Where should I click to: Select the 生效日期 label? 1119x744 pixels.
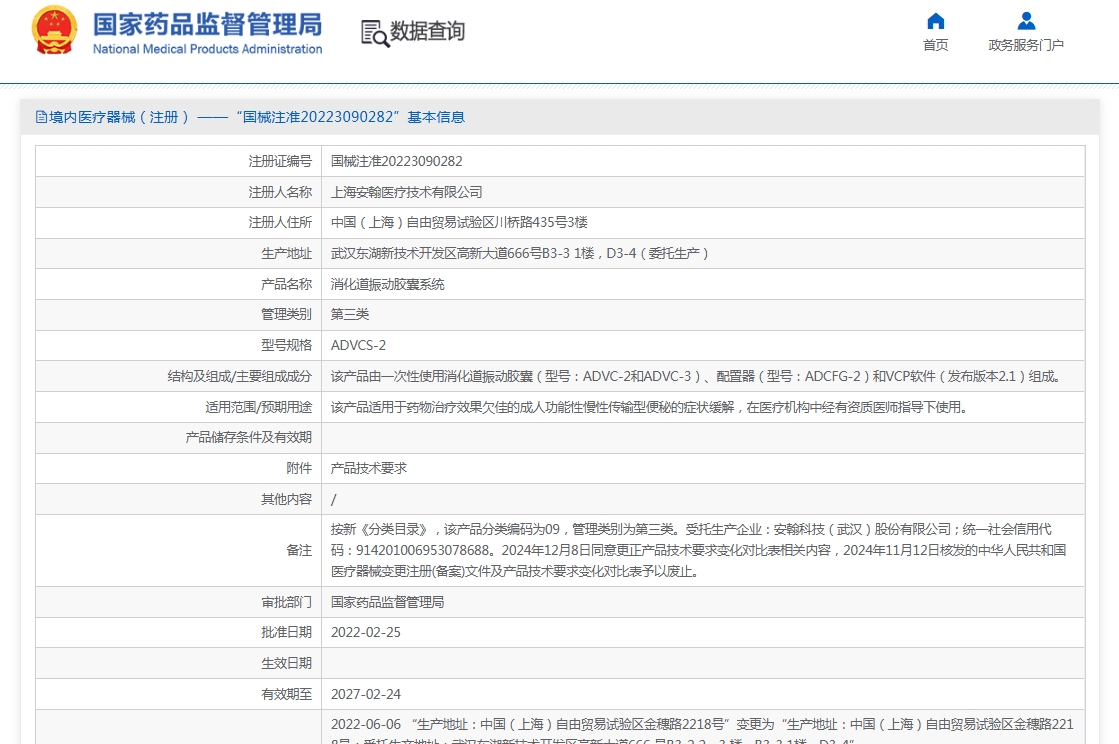click(x=286, y=663)
